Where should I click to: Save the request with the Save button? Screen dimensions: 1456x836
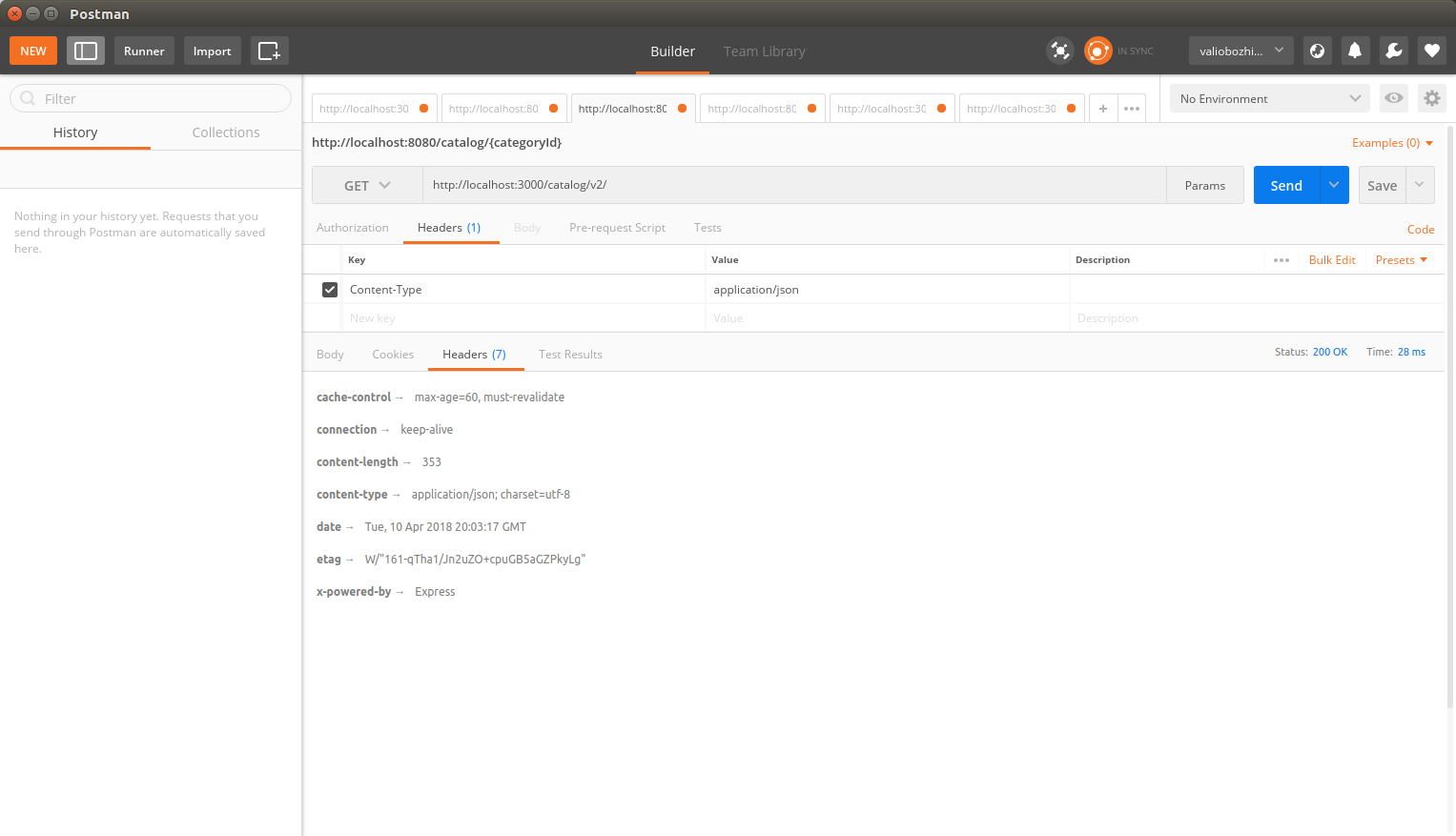(1382, 185)
